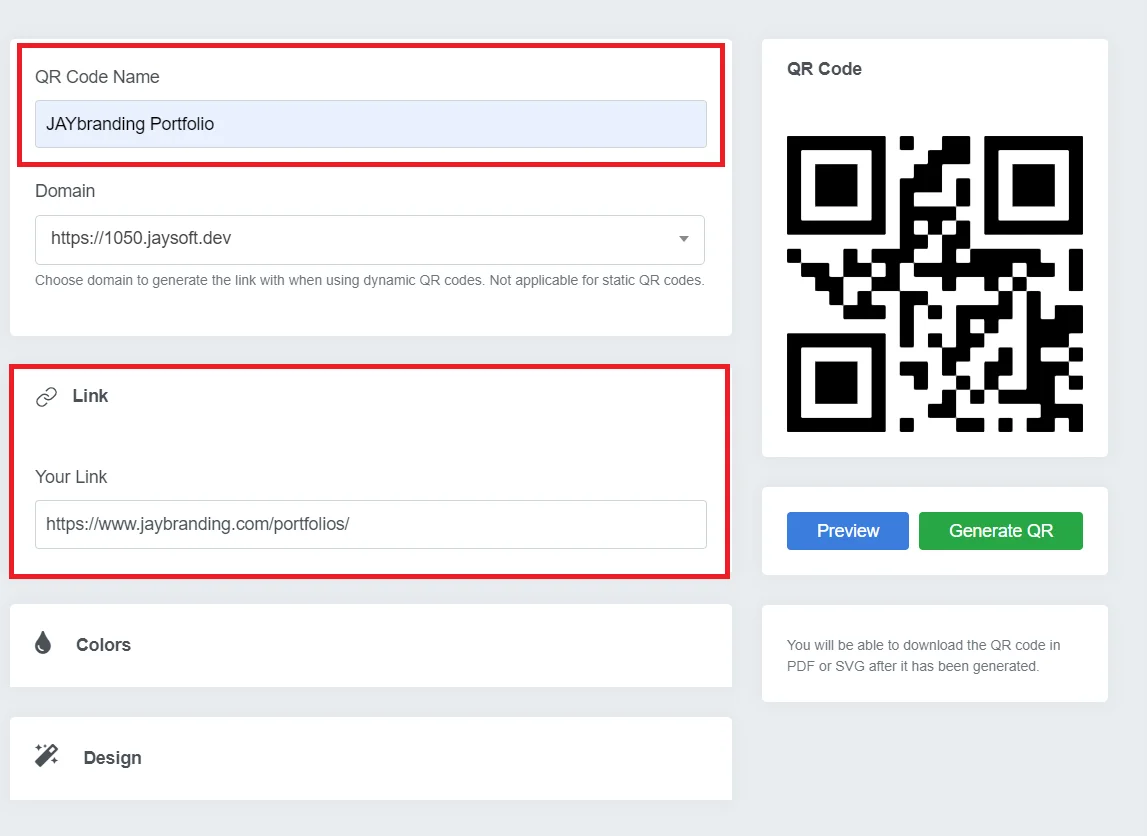1147x836 pixels.
Task: Click the QR Code panel title
Action: click(824, 69)
